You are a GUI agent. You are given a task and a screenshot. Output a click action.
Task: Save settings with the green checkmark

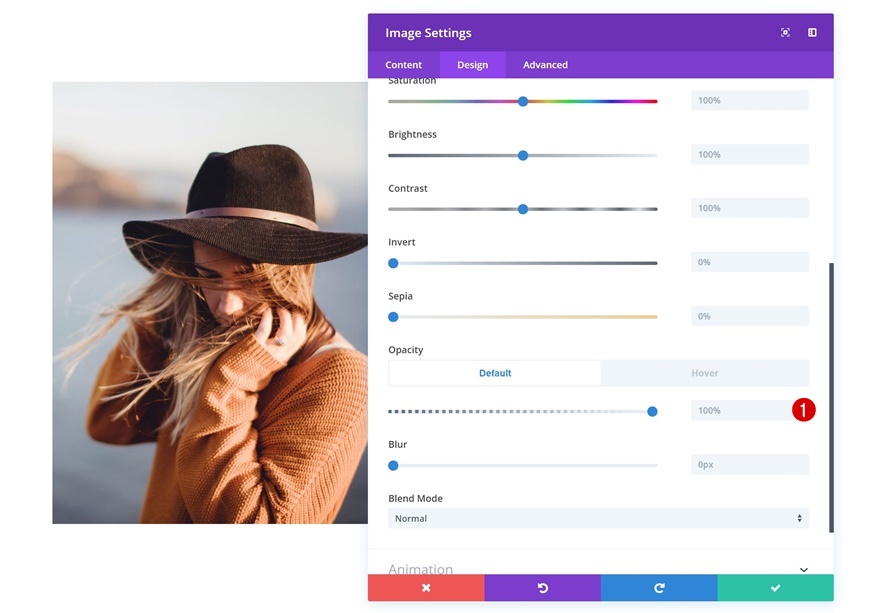coord(776,588)
